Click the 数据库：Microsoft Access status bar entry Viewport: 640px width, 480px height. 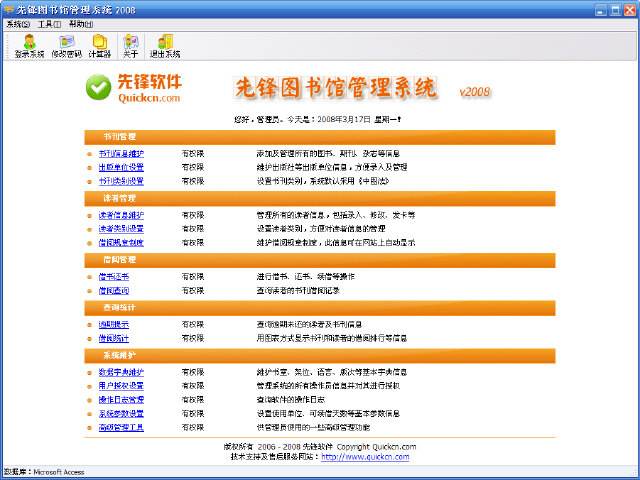pos(44,472)
